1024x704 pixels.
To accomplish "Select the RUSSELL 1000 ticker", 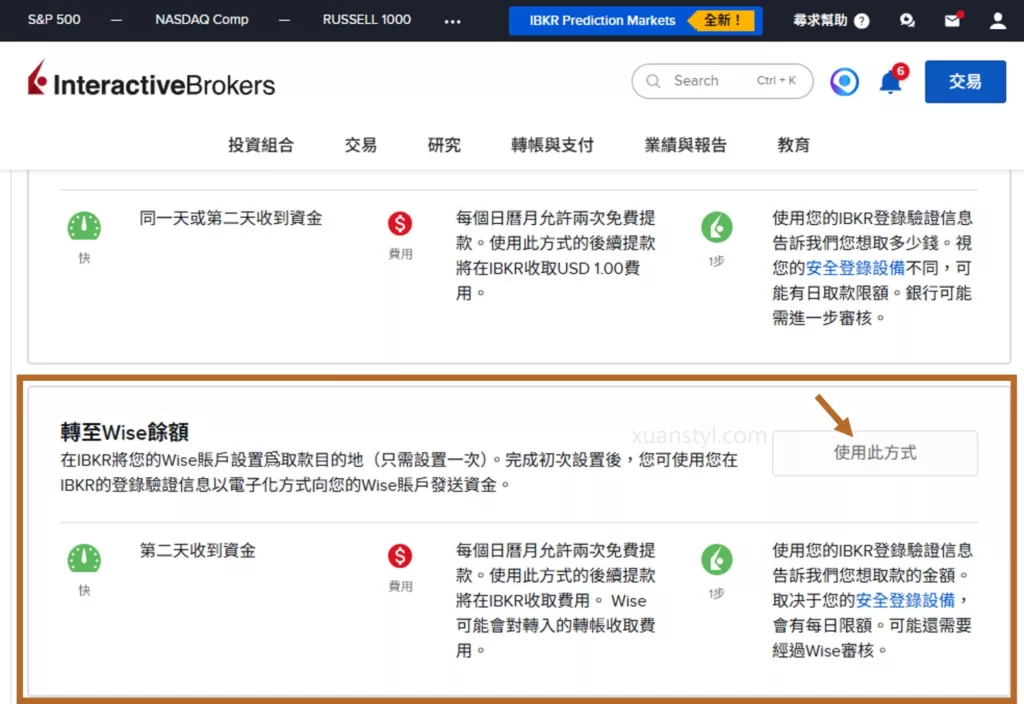I will point(366,20).
